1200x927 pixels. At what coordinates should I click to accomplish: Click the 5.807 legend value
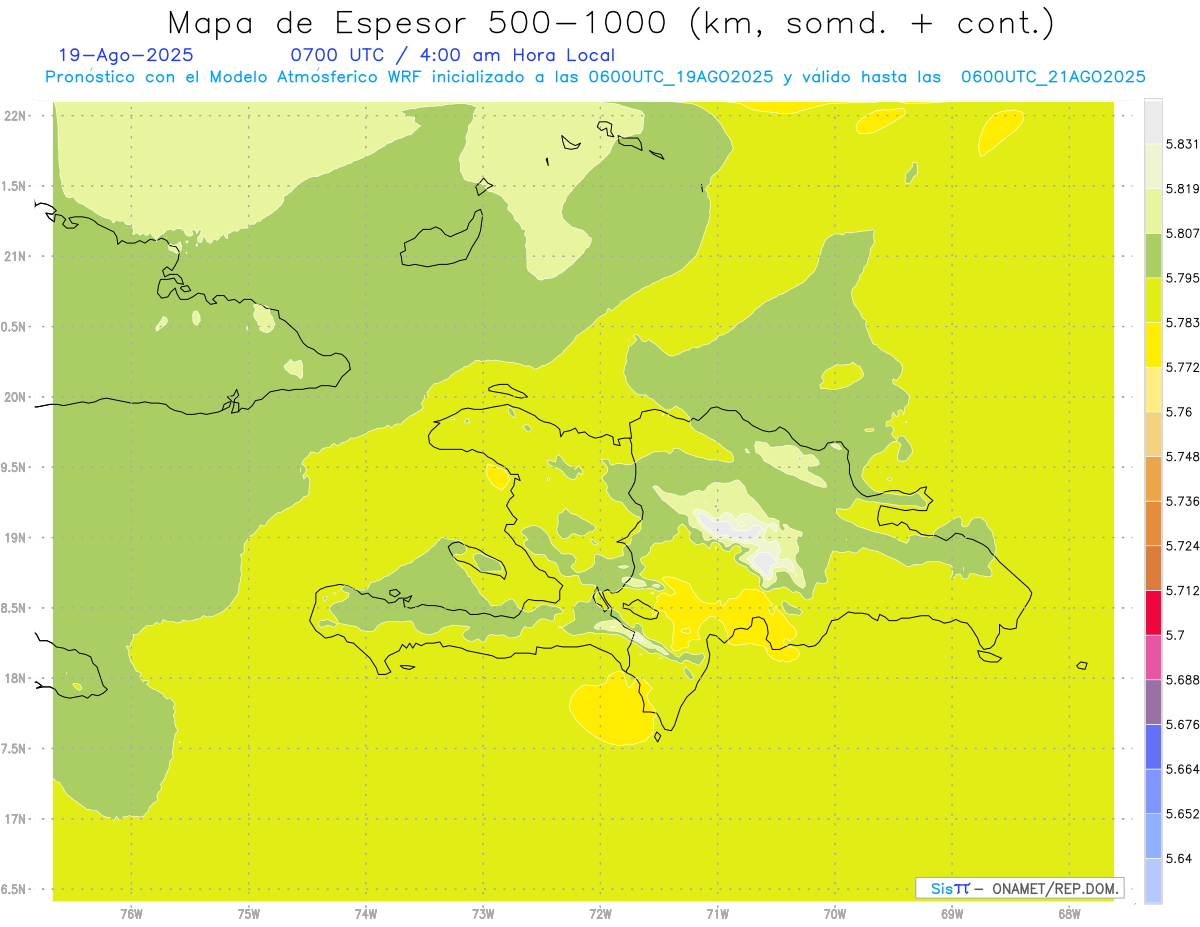tap(1182, 234)
